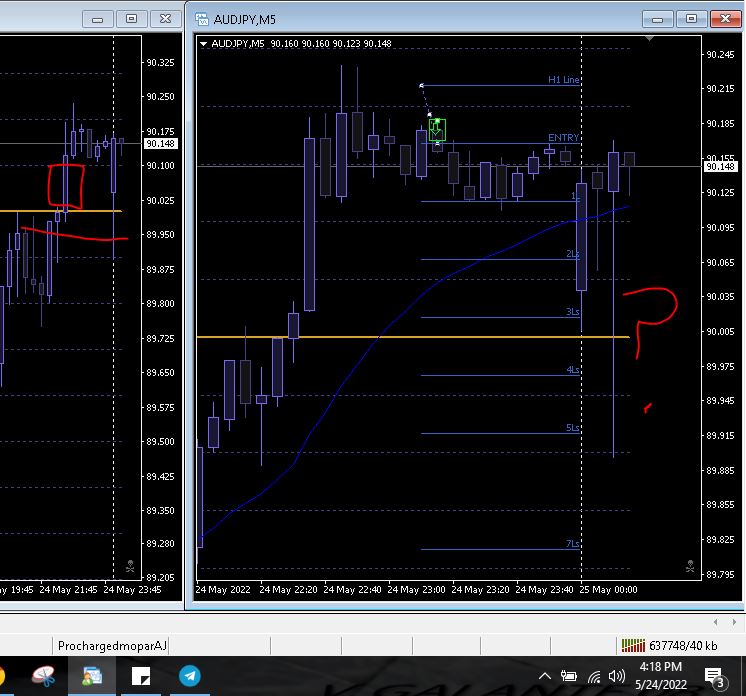Select the 7Ls level line label
This screenshot has height=696, width=746.
click(x=572, y=543)
